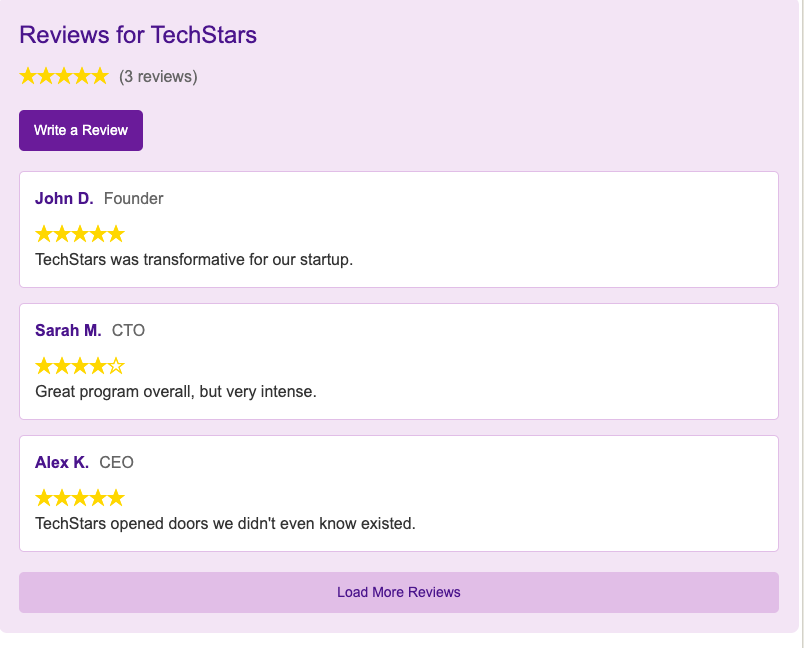
Task: Click the Write a Review button
Action: coord(81,130)
